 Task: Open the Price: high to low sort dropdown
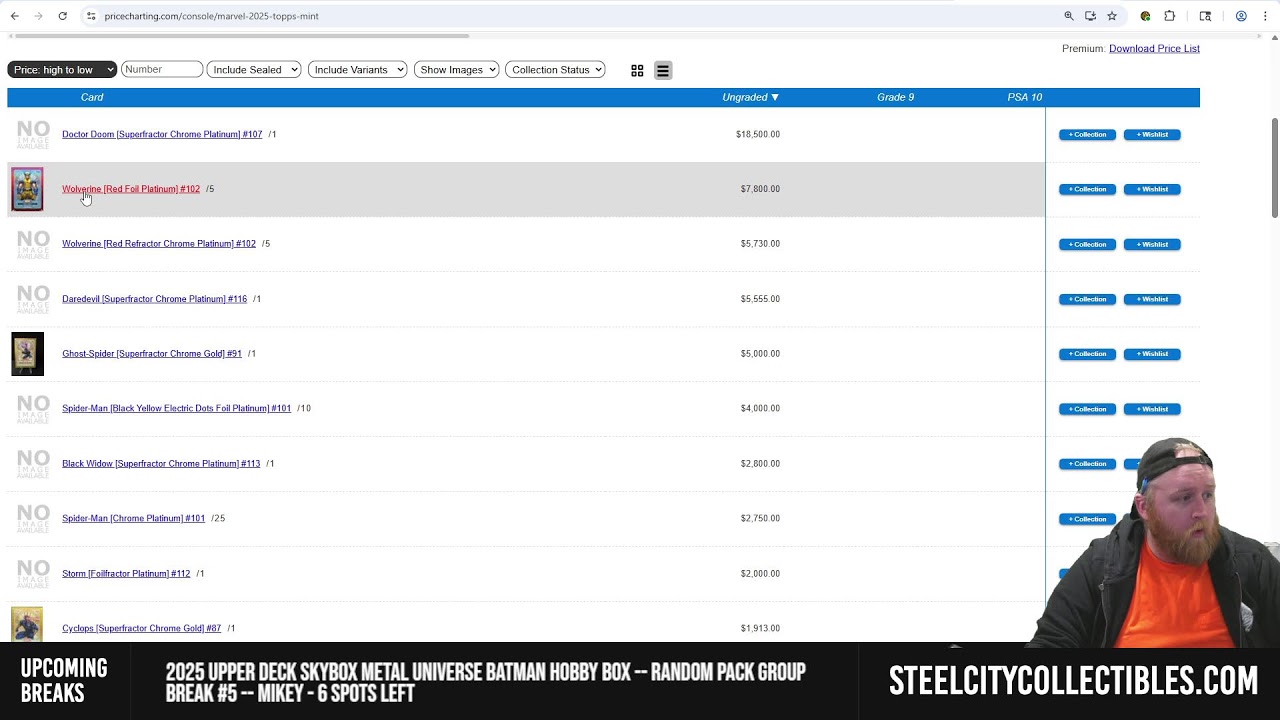coord(62,70)
